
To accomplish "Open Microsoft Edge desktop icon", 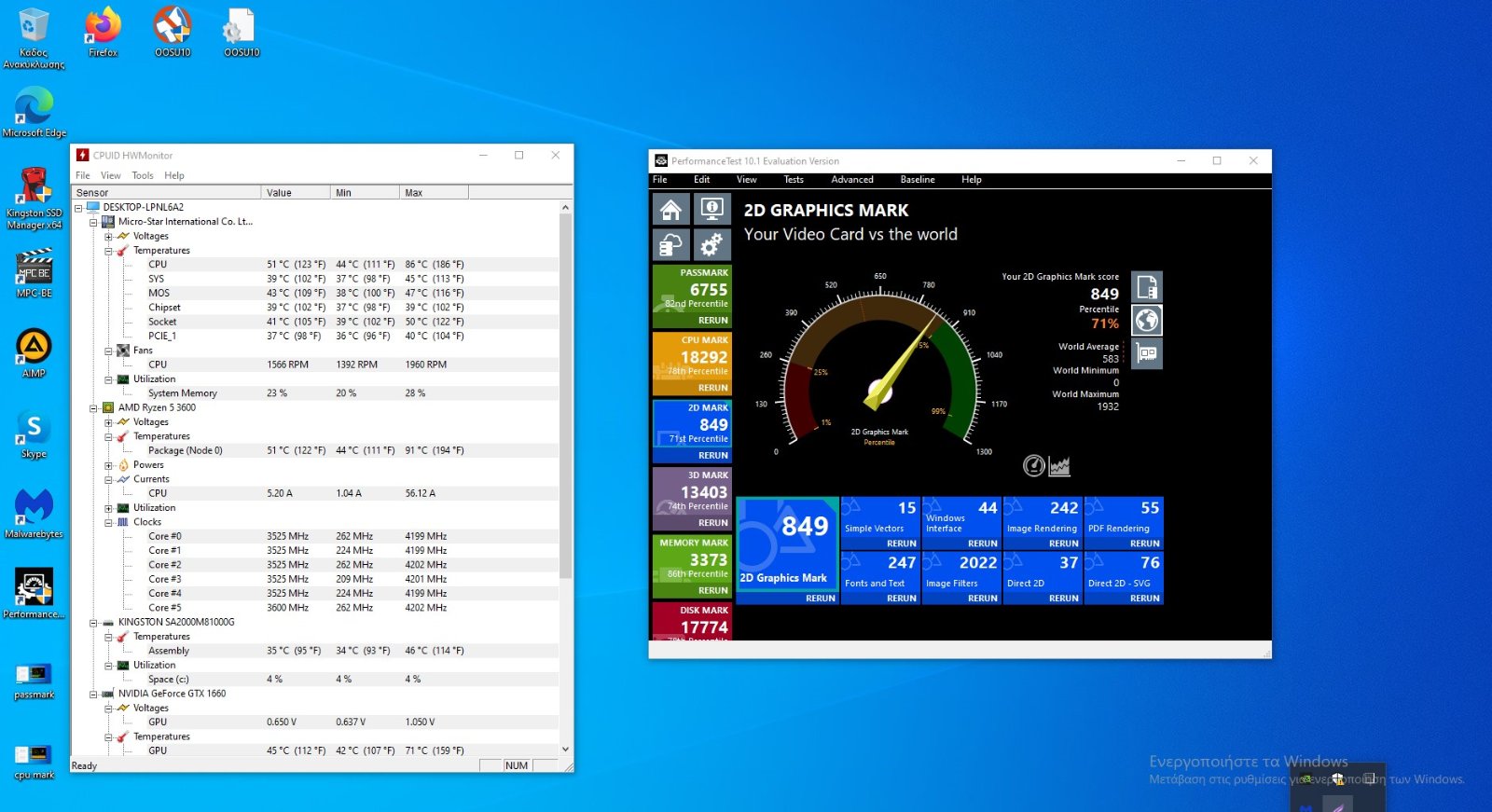I will pos(35,113).
